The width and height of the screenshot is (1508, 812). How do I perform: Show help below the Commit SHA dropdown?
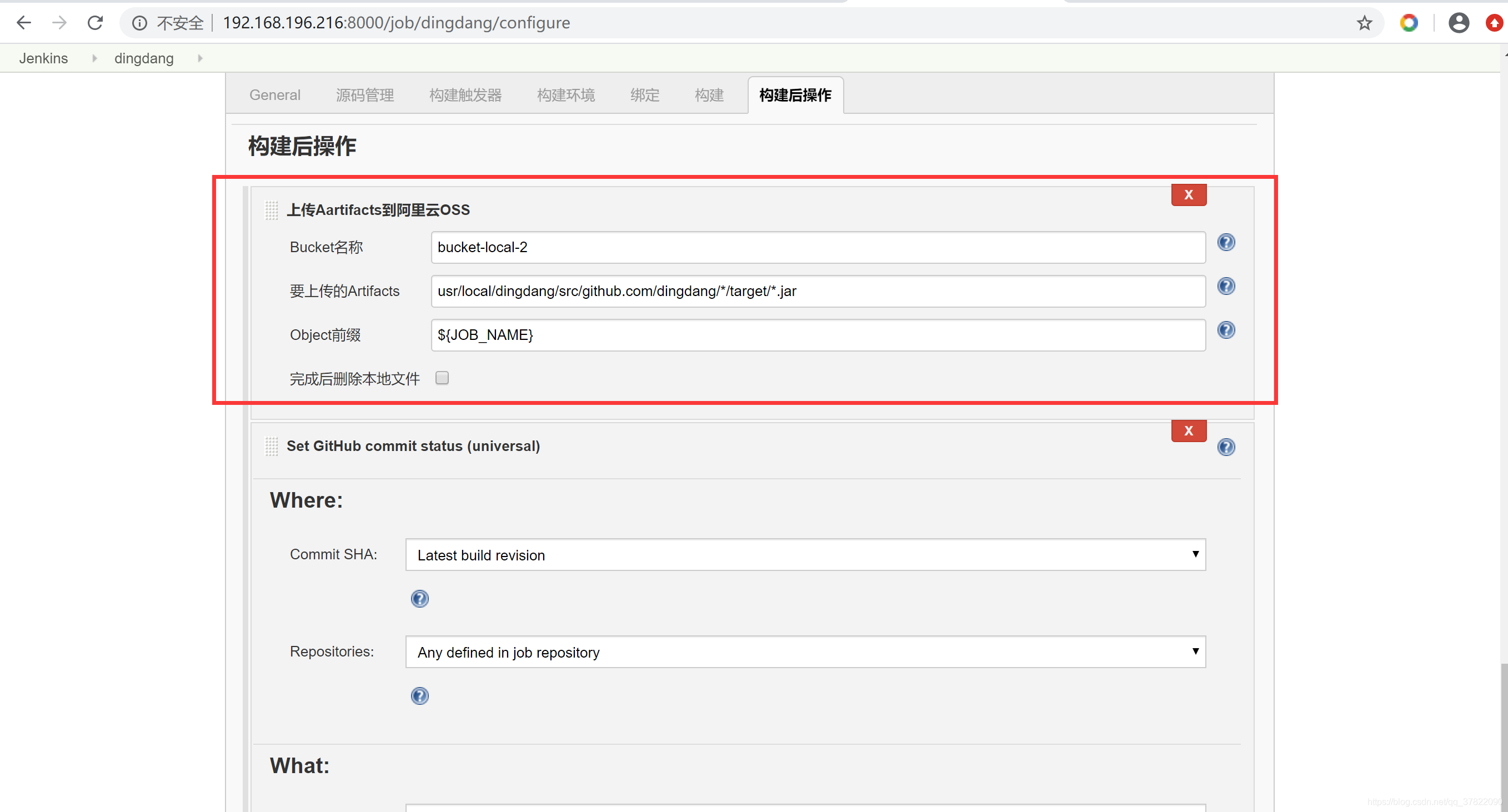(419, 598)
